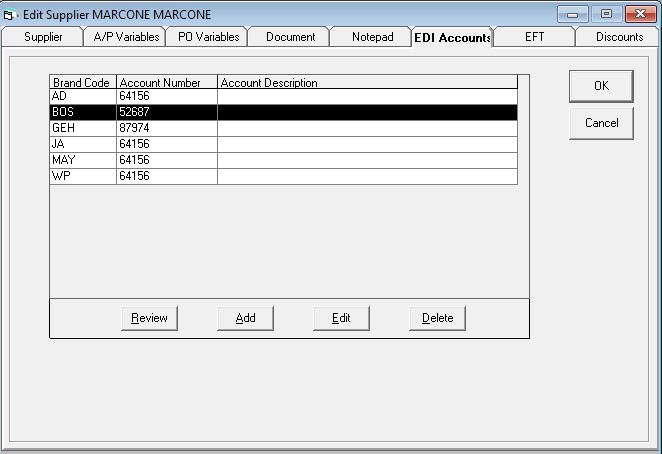Screen dimensions: 662x454
Task: Select the EDI Accounts tab
Action: coord(452,37)
